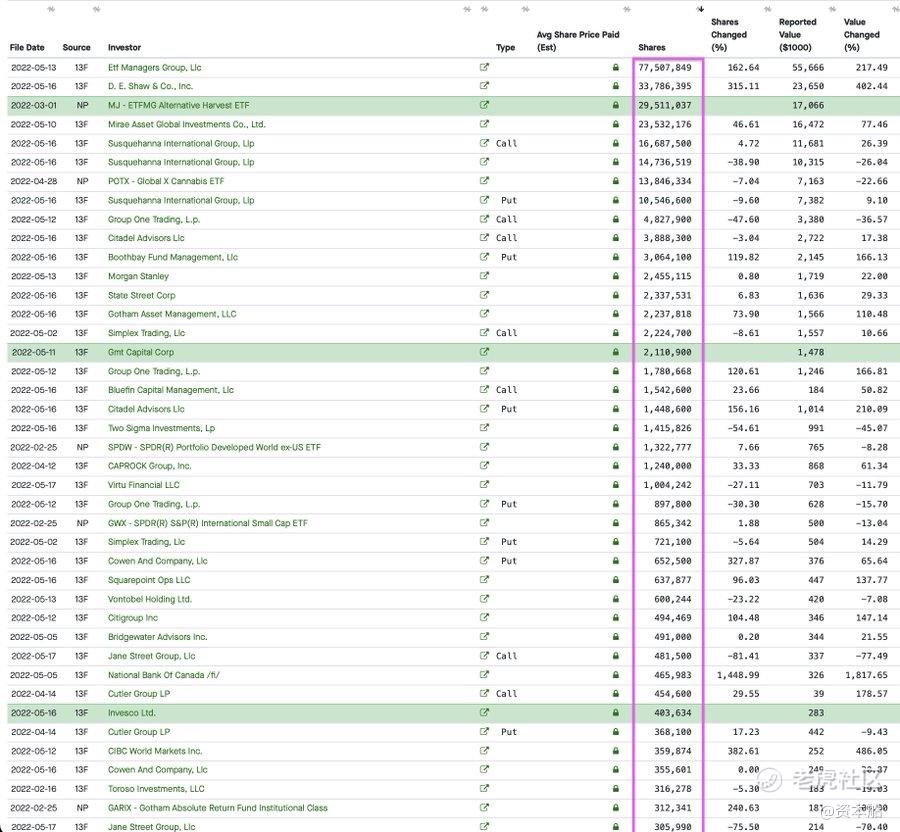Sort table by Type column header
The width and height of the screenshot is (900, 832).
pyautogui.click(x=505, y=48)
